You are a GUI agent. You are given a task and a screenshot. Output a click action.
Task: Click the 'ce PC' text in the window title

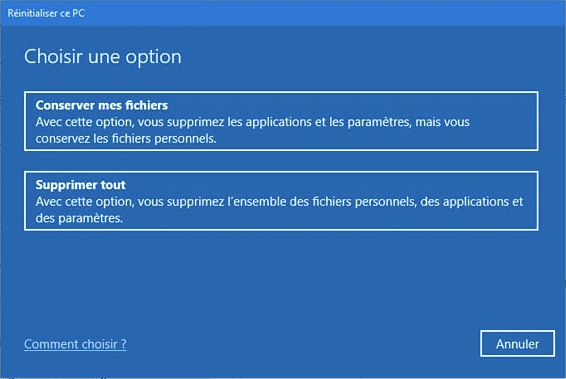(72, 13)
